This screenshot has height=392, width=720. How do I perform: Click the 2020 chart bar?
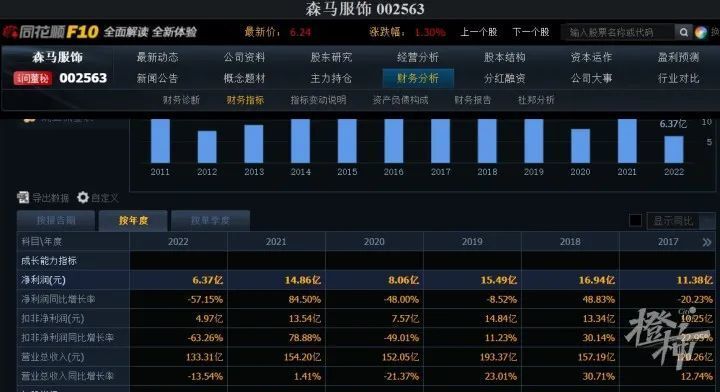point(580,146)
